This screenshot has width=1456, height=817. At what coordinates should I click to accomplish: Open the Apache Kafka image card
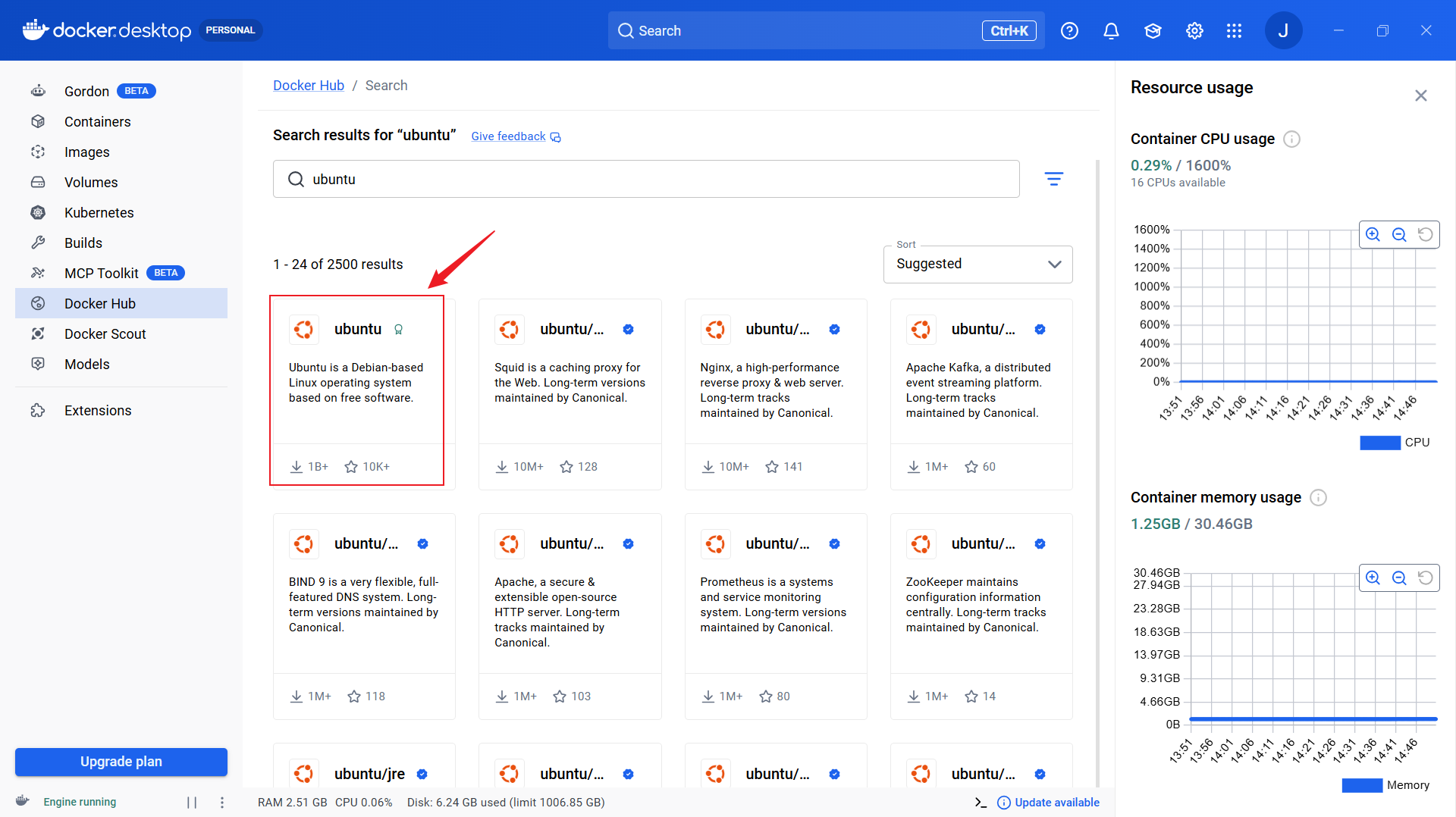(981, 394)
